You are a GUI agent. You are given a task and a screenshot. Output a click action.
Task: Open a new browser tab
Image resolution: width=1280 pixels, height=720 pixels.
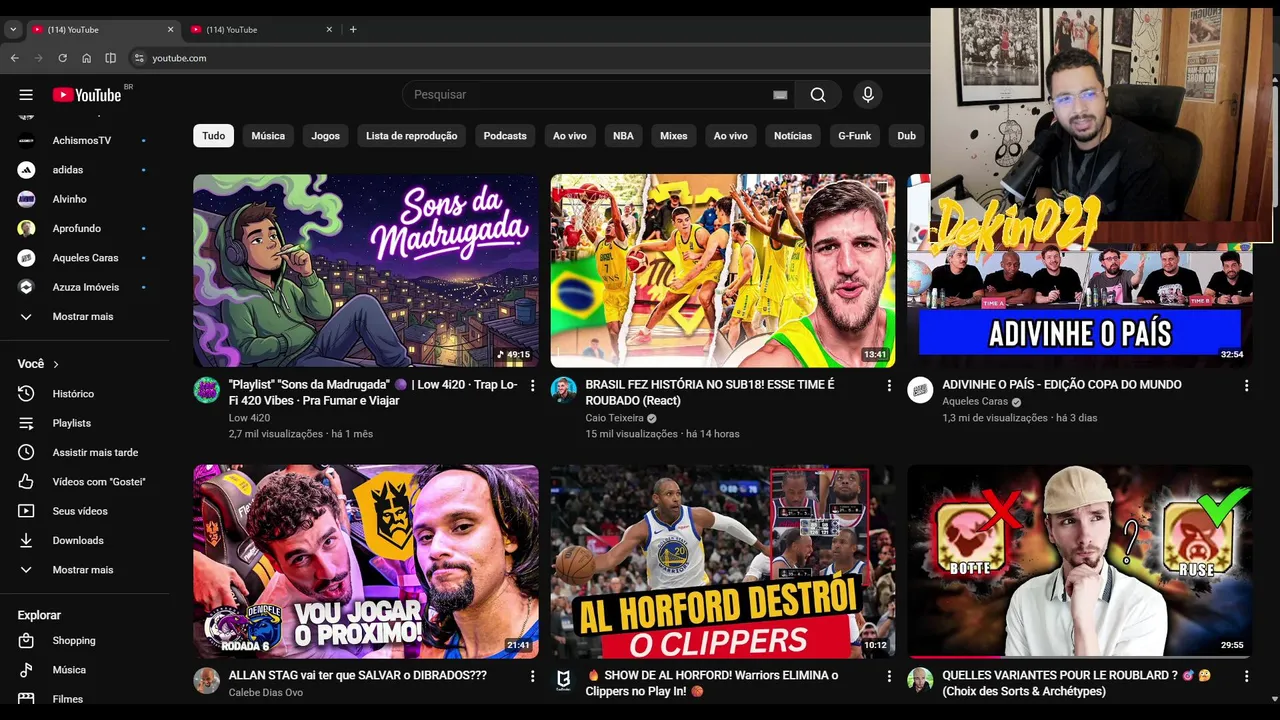point(353,30)
